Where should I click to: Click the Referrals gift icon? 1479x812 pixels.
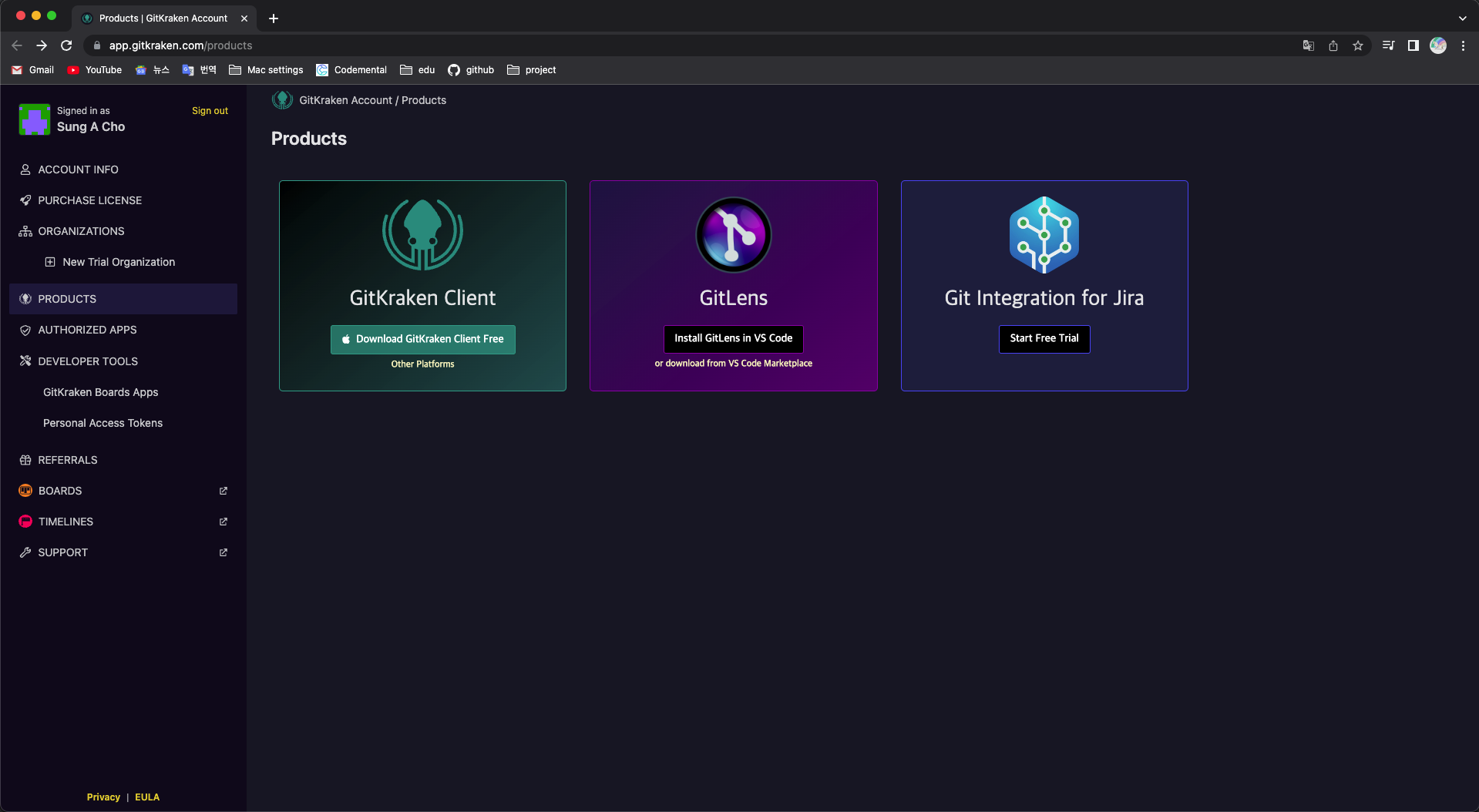(x=25, y=460)
